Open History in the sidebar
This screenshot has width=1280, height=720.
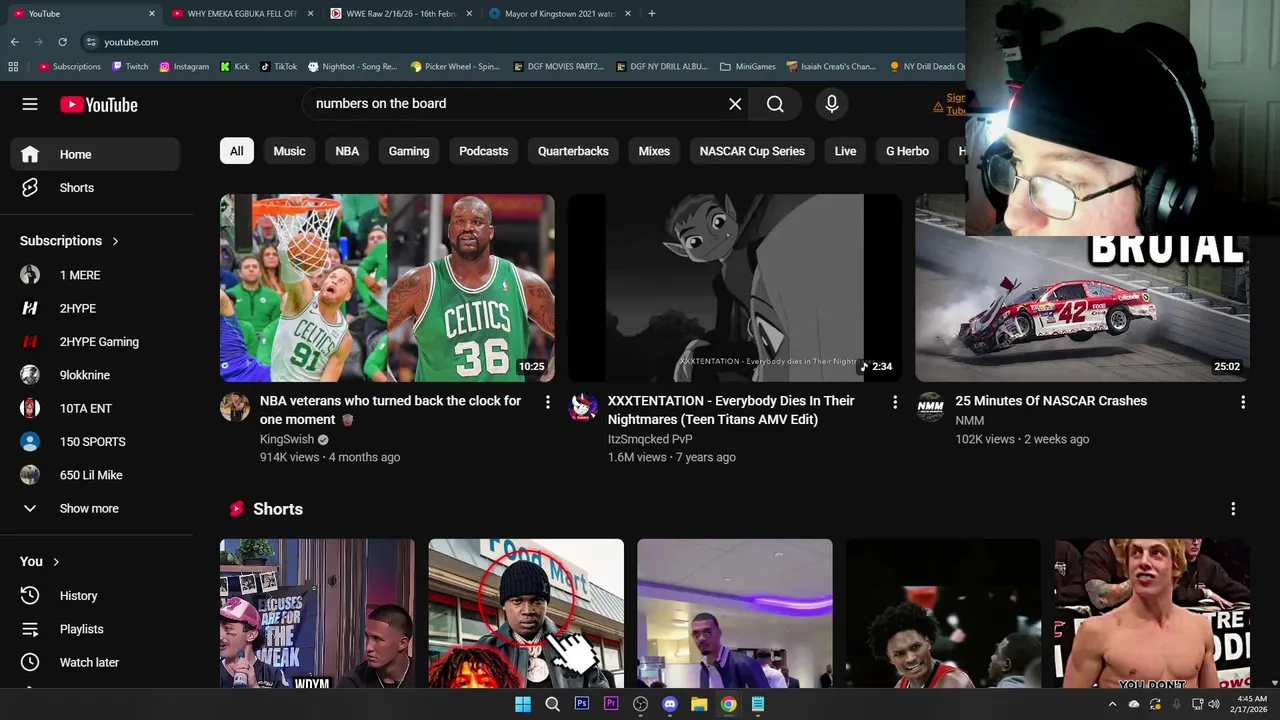(95, 596)
